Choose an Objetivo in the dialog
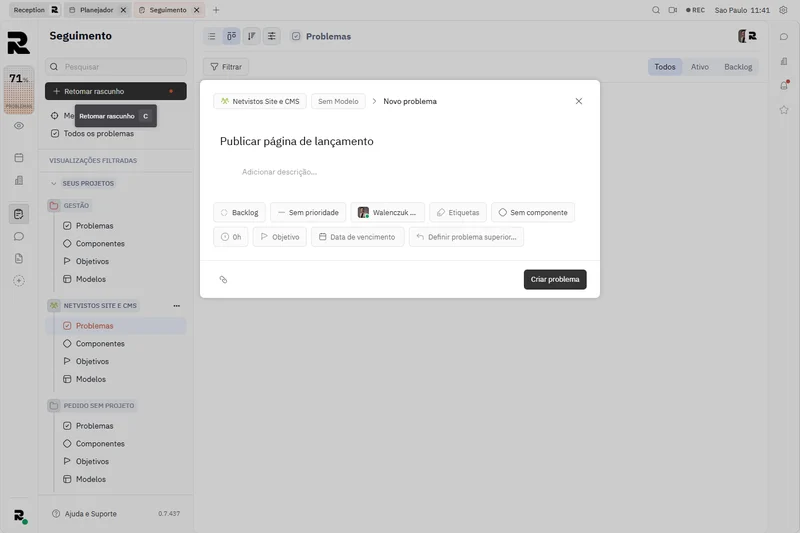The image size is (800, 533). pyautogui.click(x=280, y=237)
